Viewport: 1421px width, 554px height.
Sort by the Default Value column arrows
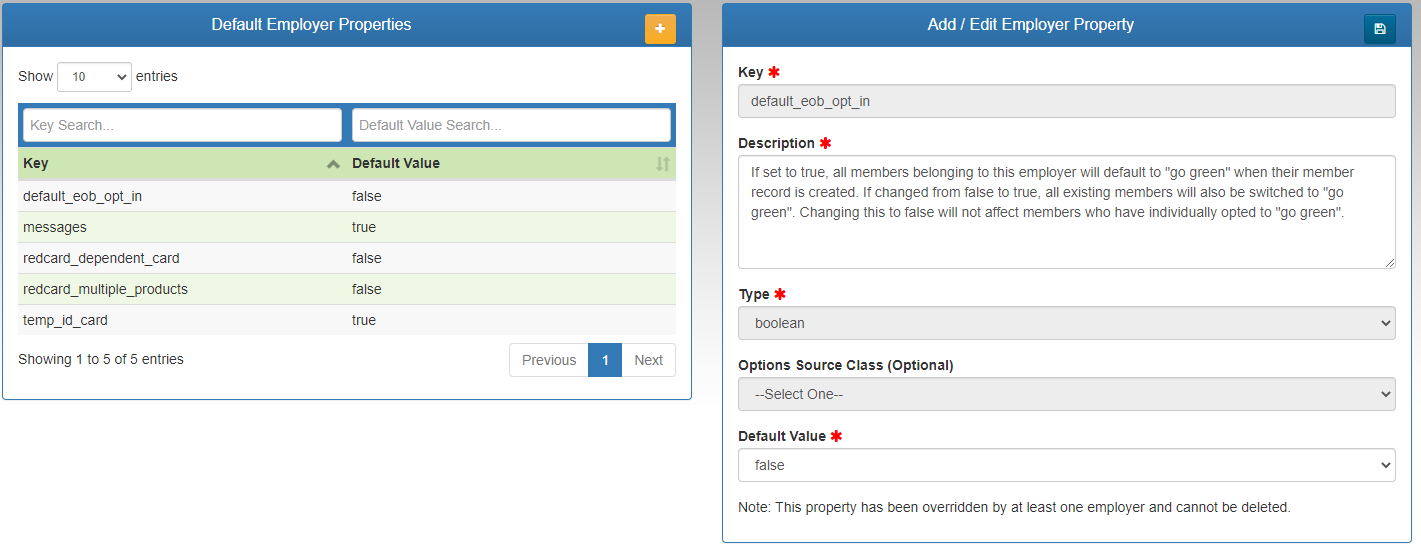click(x=662, y=164)
